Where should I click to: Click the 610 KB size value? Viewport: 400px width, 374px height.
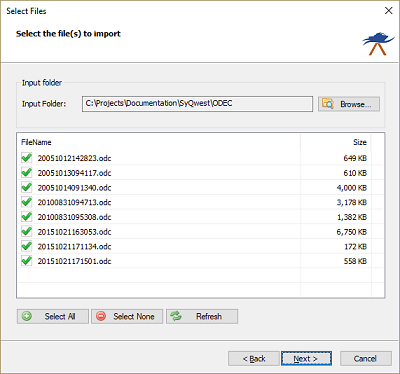355,173
